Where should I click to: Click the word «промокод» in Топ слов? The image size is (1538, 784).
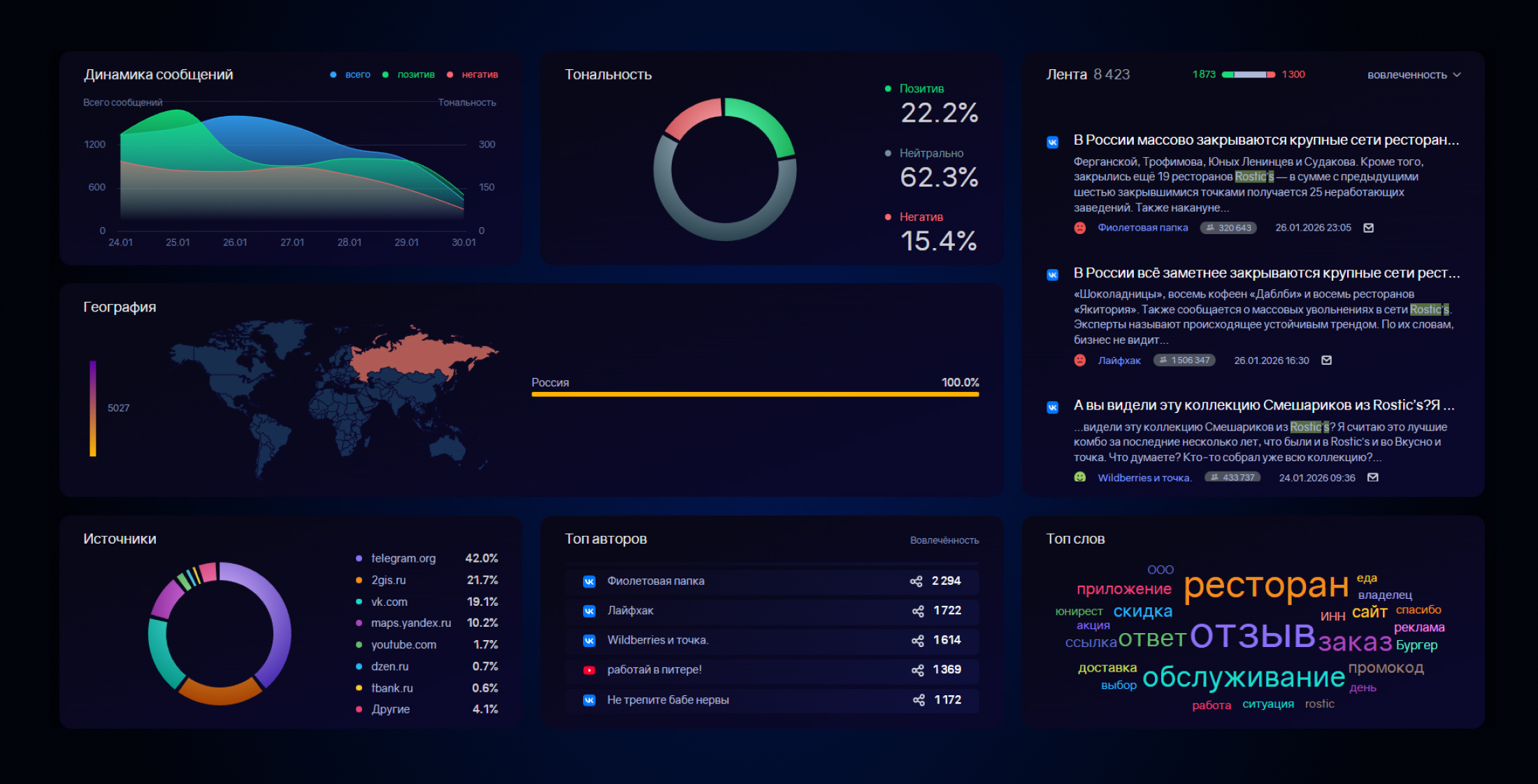tap(1386, 668)
